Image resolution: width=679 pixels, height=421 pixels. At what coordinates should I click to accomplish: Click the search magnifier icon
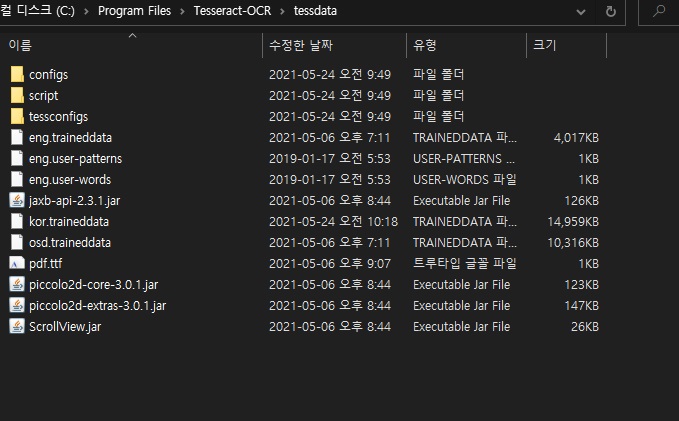[x=659, y=11]
